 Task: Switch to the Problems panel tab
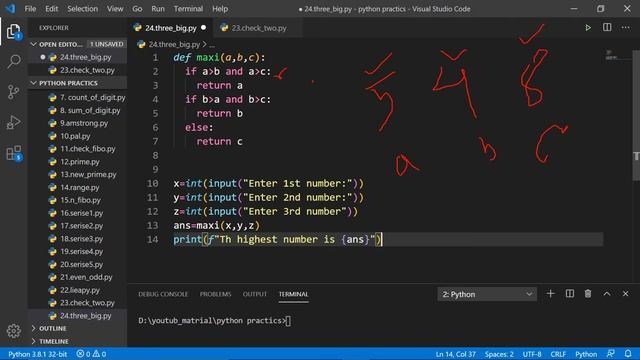tap(216, 294)
